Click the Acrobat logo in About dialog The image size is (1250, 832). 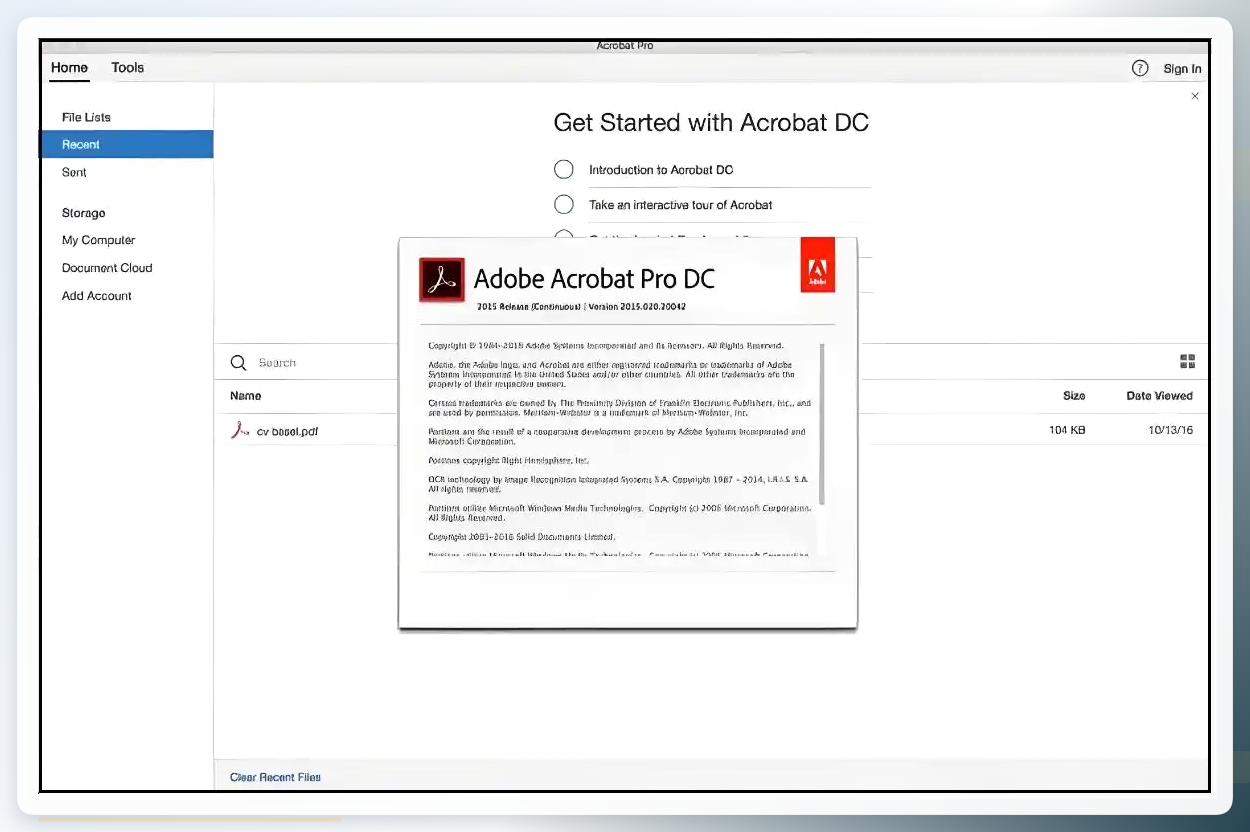coord(442,279)
